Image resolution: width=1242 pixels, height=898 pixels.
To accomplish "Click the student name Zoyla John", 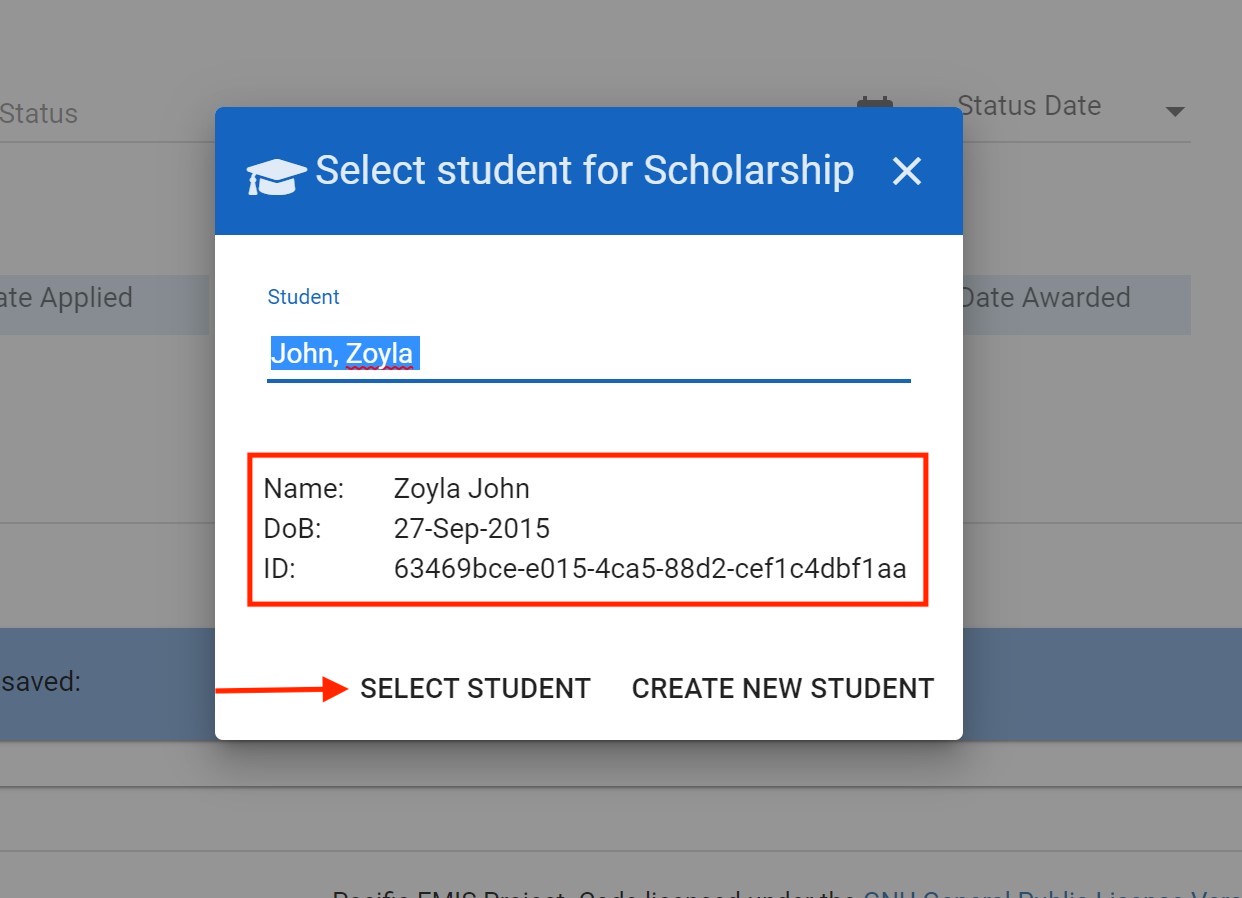I will 462,489.
